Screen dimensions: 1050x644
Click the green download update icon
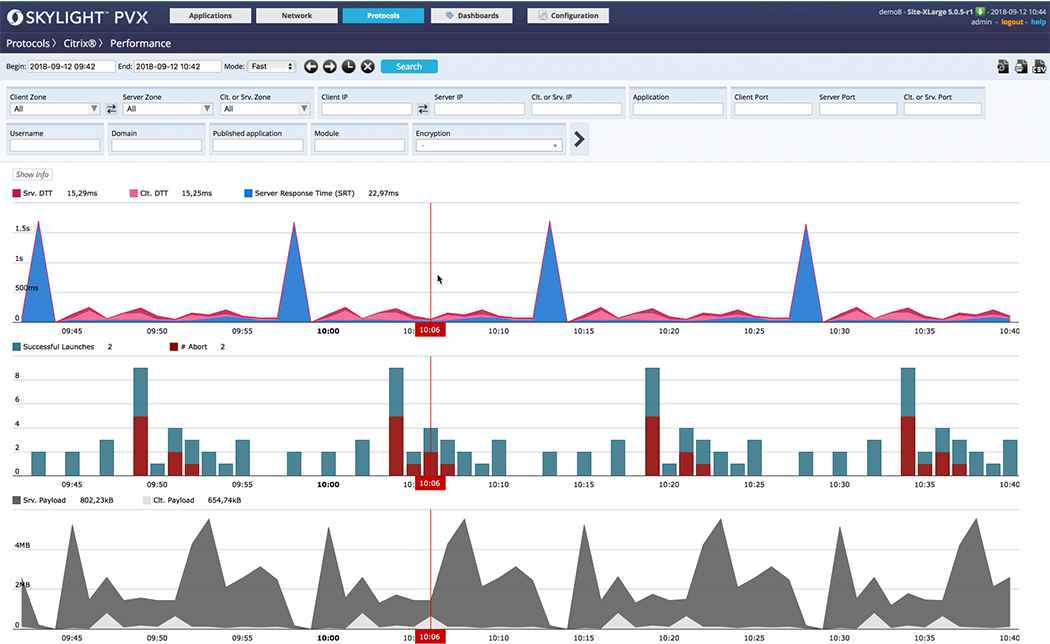[x=980, y=11]
